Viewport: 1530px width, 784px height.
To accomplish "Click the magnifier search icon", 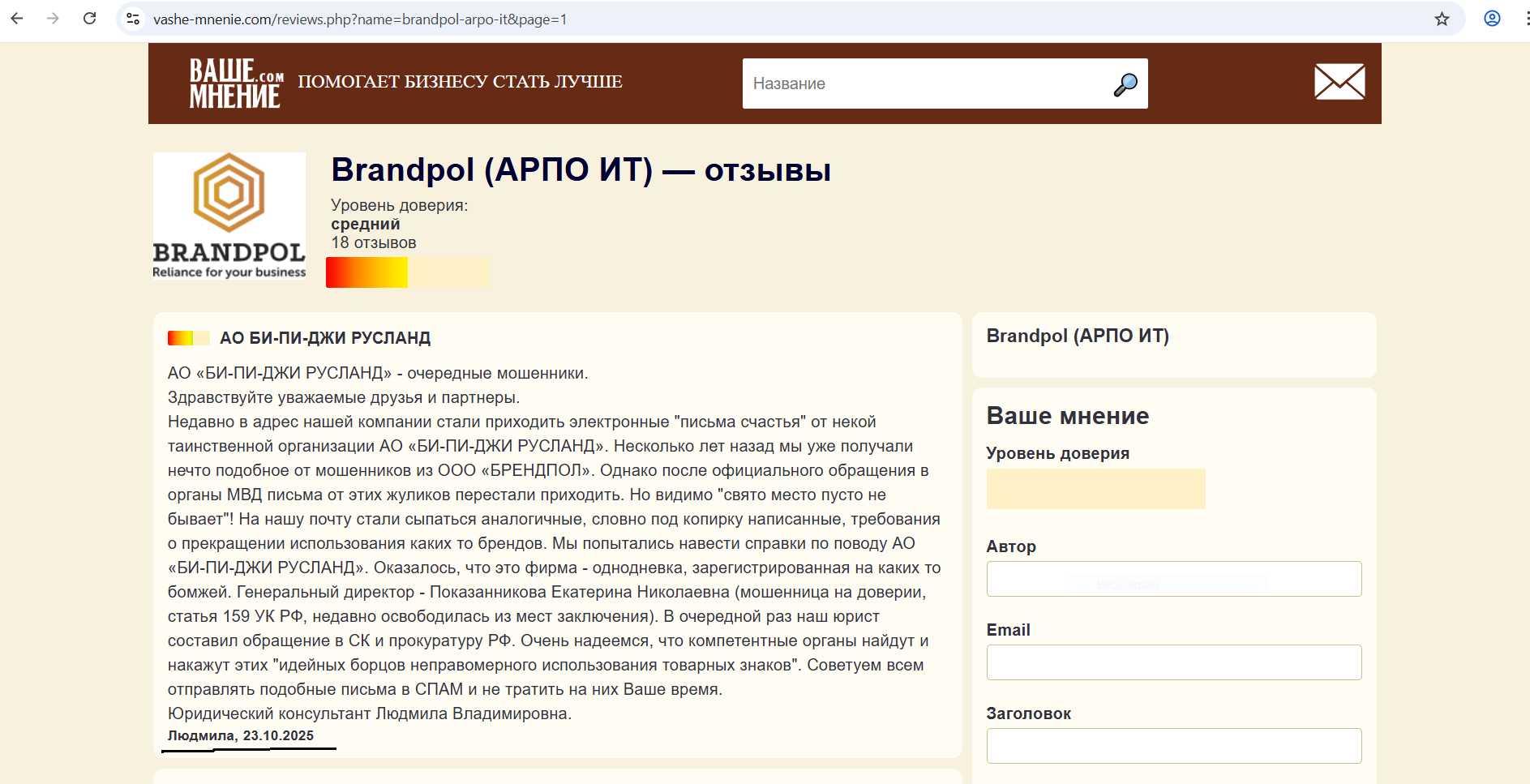I will [x=1125, y=84].
